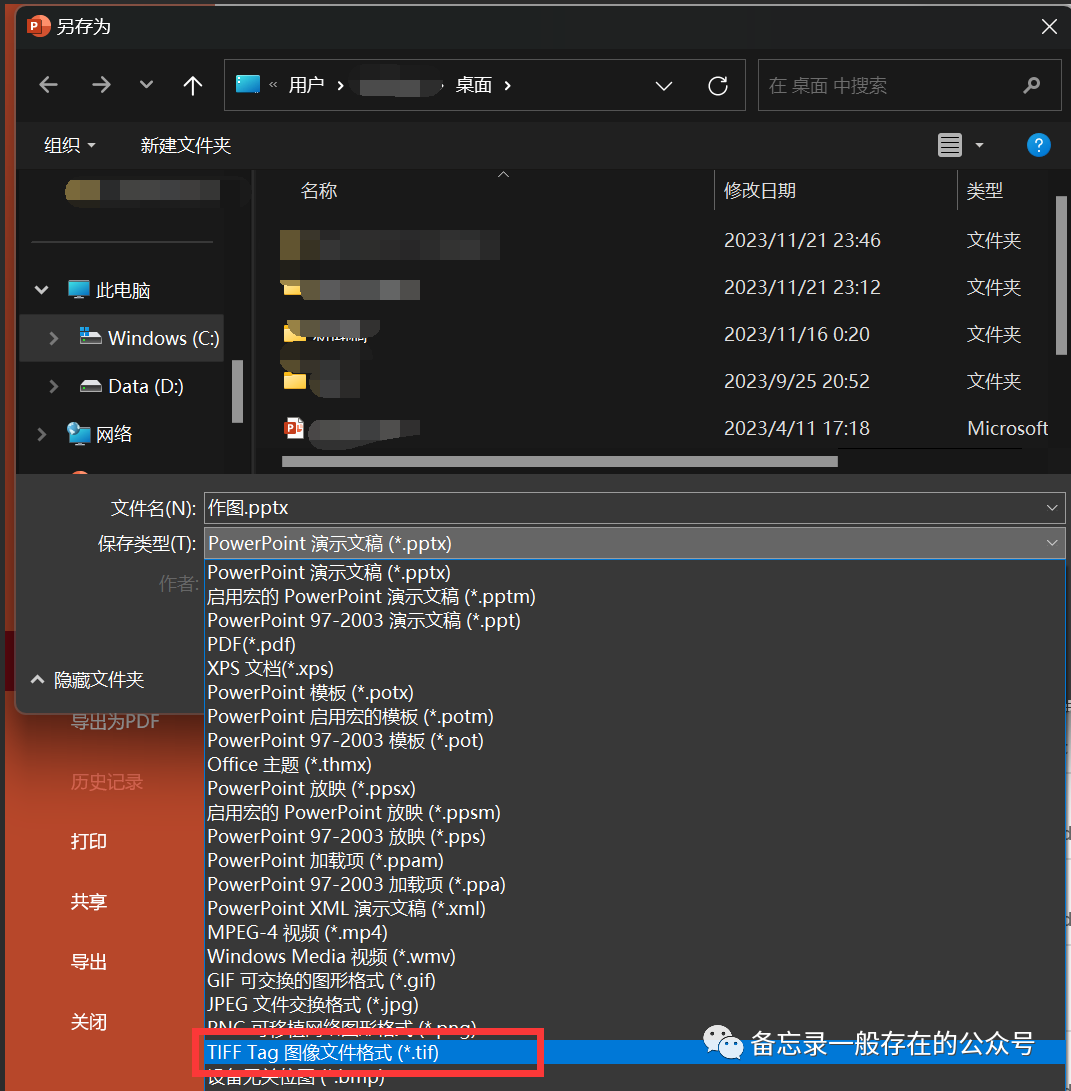Open the 组织 menu
Image resolution: width=1071 pixels, height=1091 pixels.
point(70,145)
